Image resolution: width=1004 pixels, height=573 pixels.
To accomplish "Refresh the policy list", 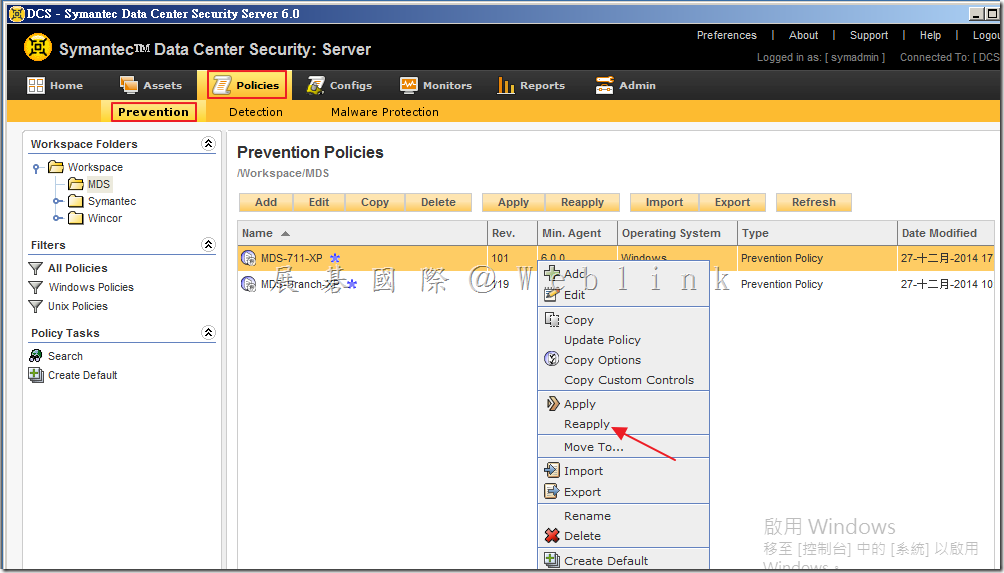I will [814, 202].
